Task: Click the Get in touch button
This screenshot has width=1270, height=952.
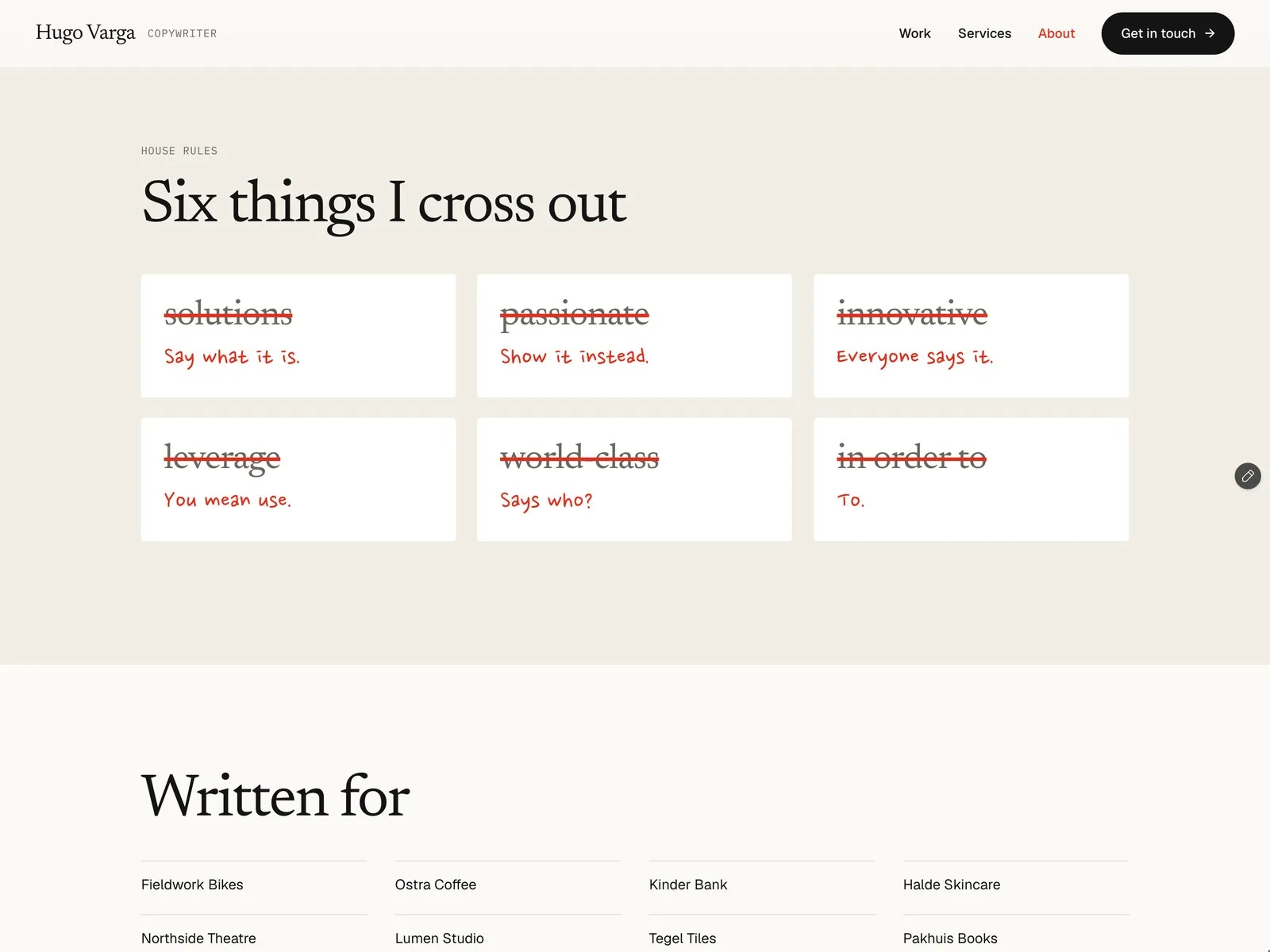Action: 1168,33
